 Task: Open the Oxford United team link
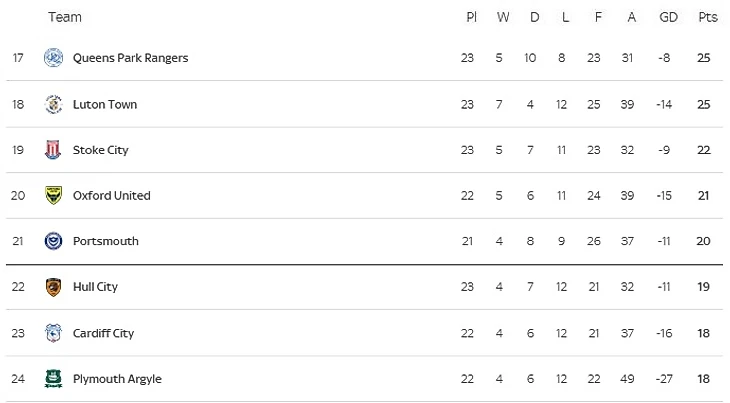pyautogui.click(x=111, y=196)
